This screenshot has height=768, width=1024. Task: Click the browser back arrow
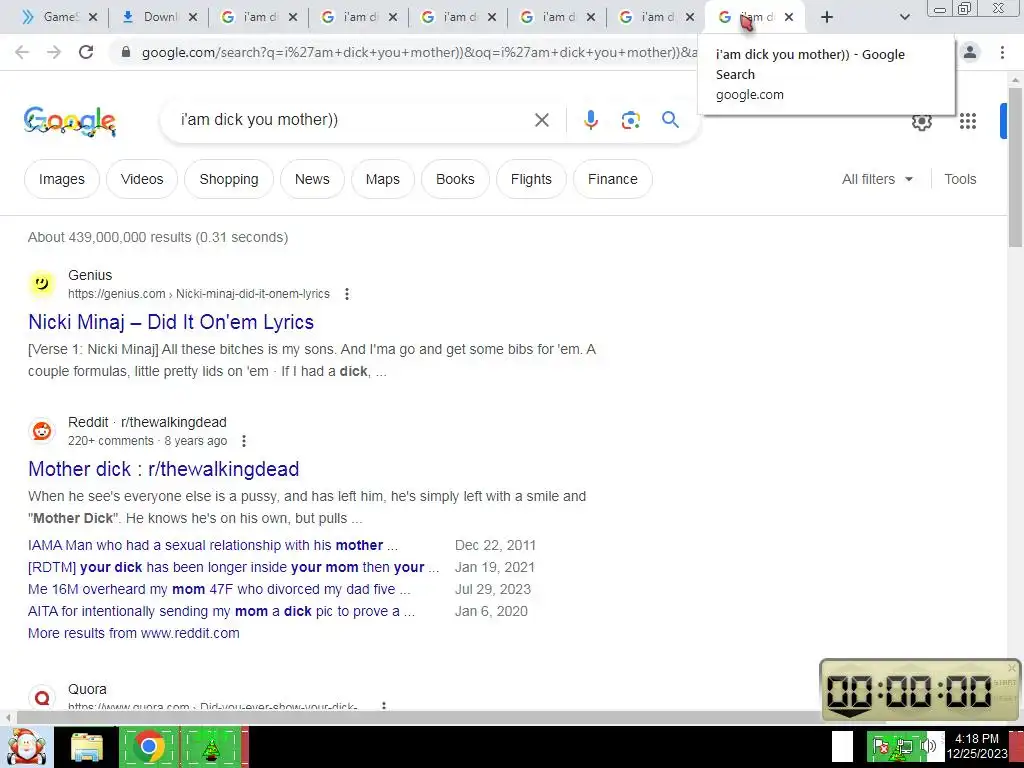pos(22,52)
